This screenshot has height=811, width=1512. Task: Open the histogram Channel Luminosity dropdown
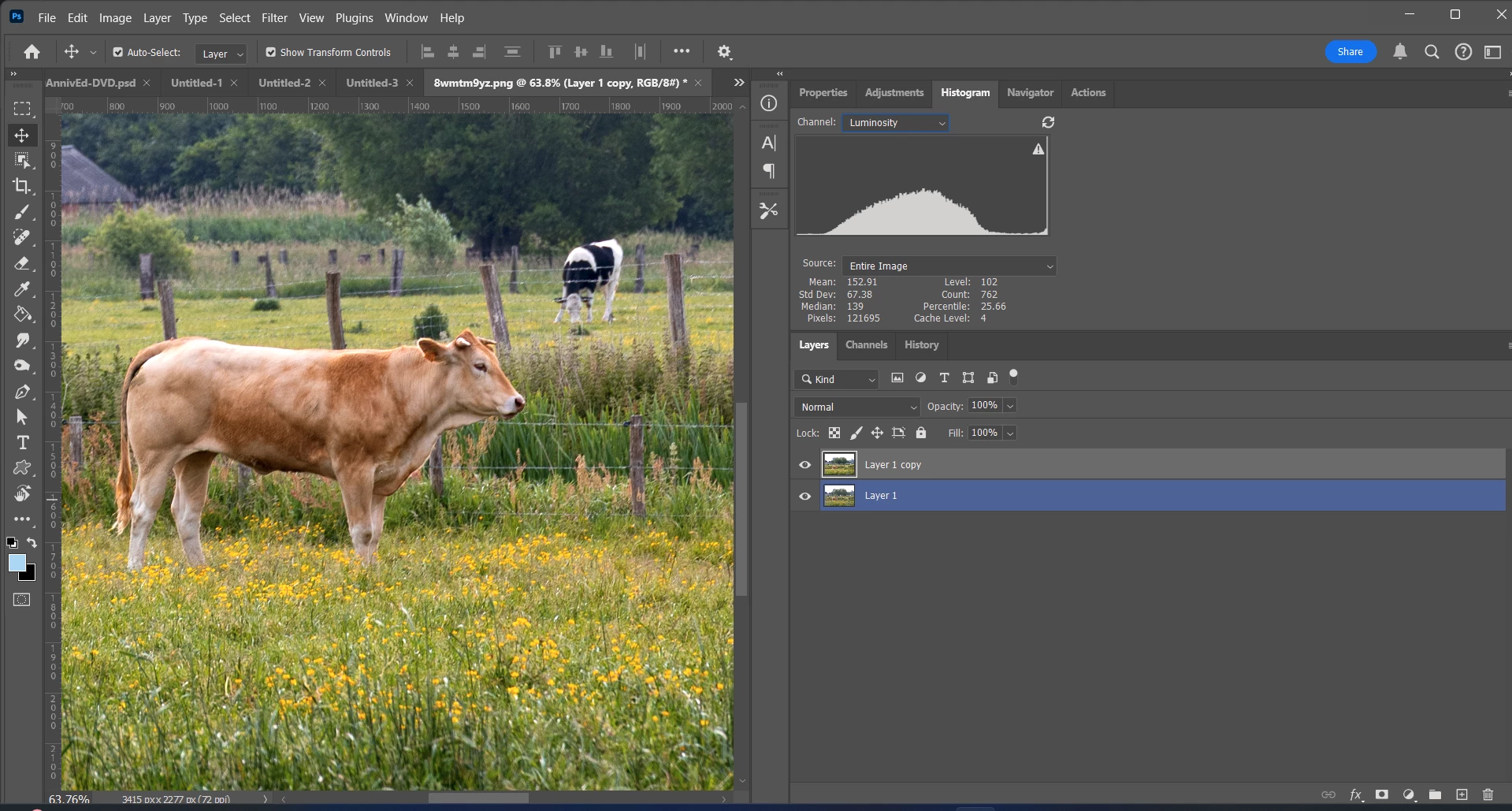click(896, 123)
